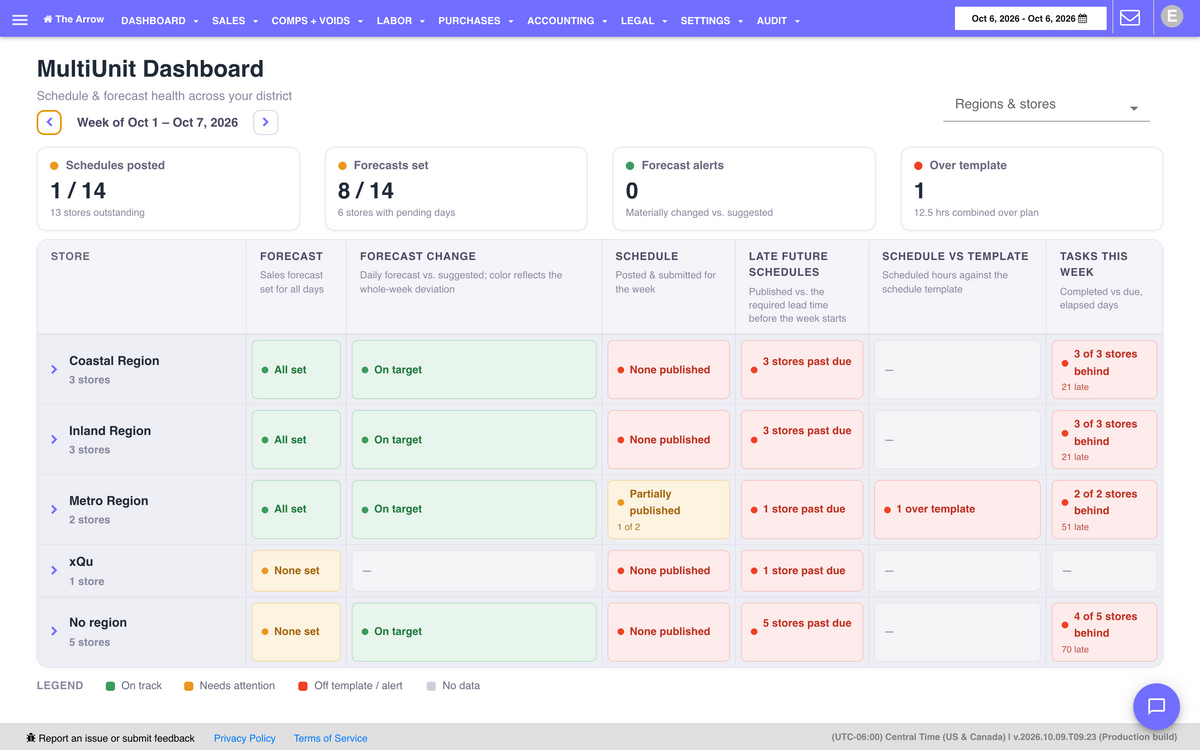Open the LEGAL menu

[644, 20]
